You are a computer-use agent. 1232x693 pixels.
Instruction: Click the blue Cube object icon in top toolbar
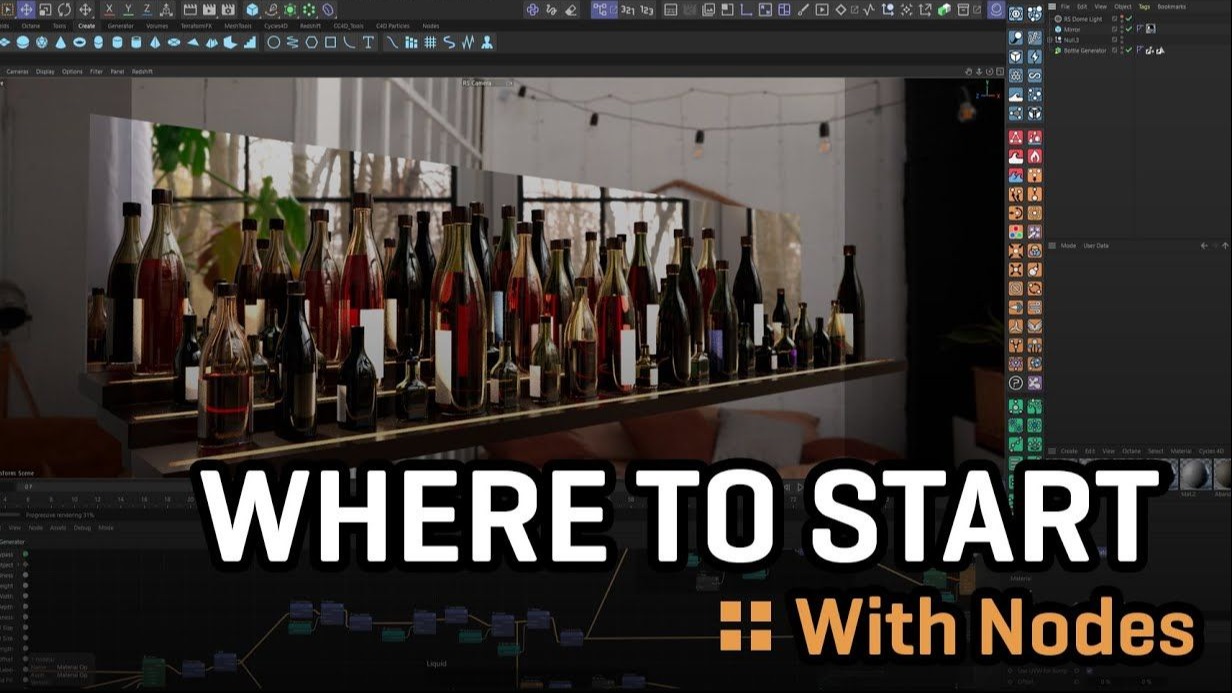point(252,9)
